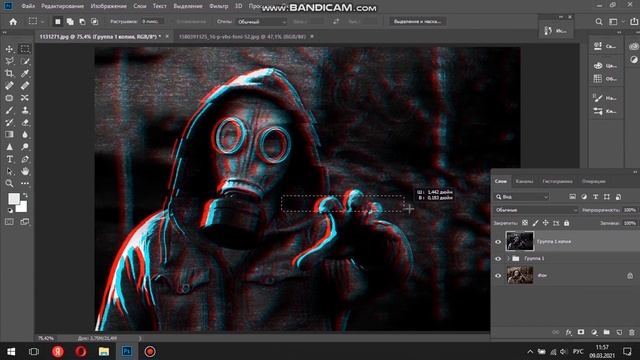This screenshot has width=640, height=360.
Task: Go to the Home screen
Action: point(13,22)
